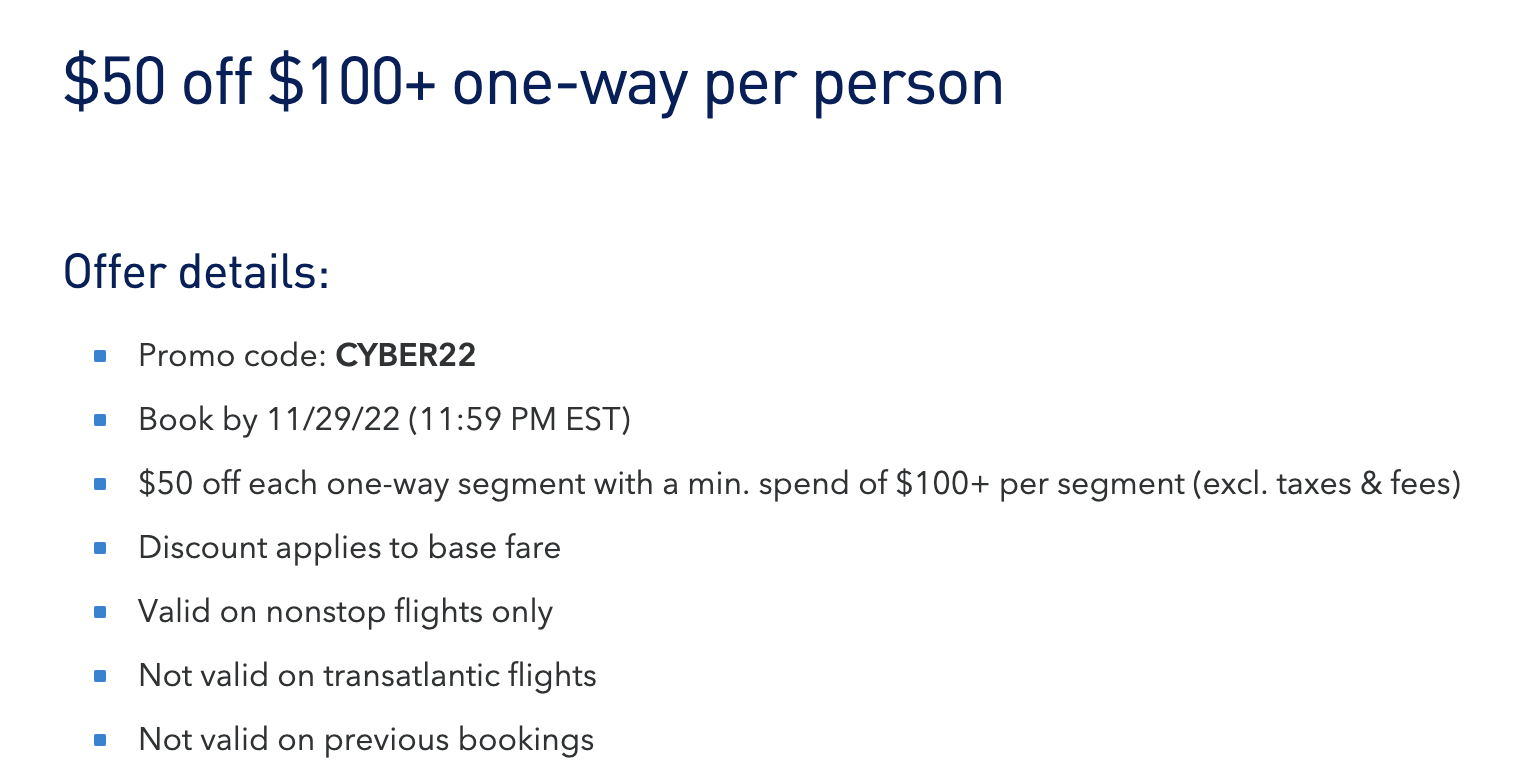Click the bullet beside "Not valid on transatlantic flights"
Screen dimensions: 1518x782
click(x=100, y=676)
